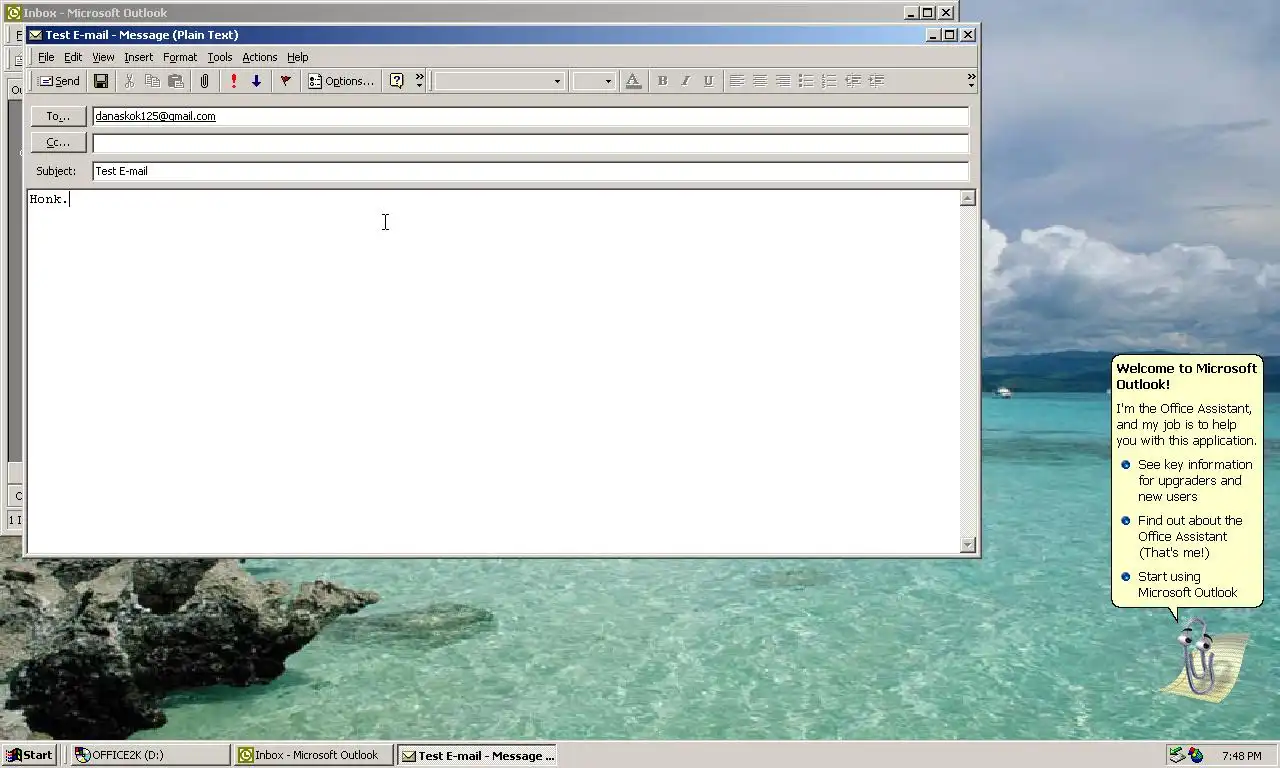The height and width of the screenshot is (768, 1280).
Task: Toggle Underline formatting
Action: [x=708, y=81]
